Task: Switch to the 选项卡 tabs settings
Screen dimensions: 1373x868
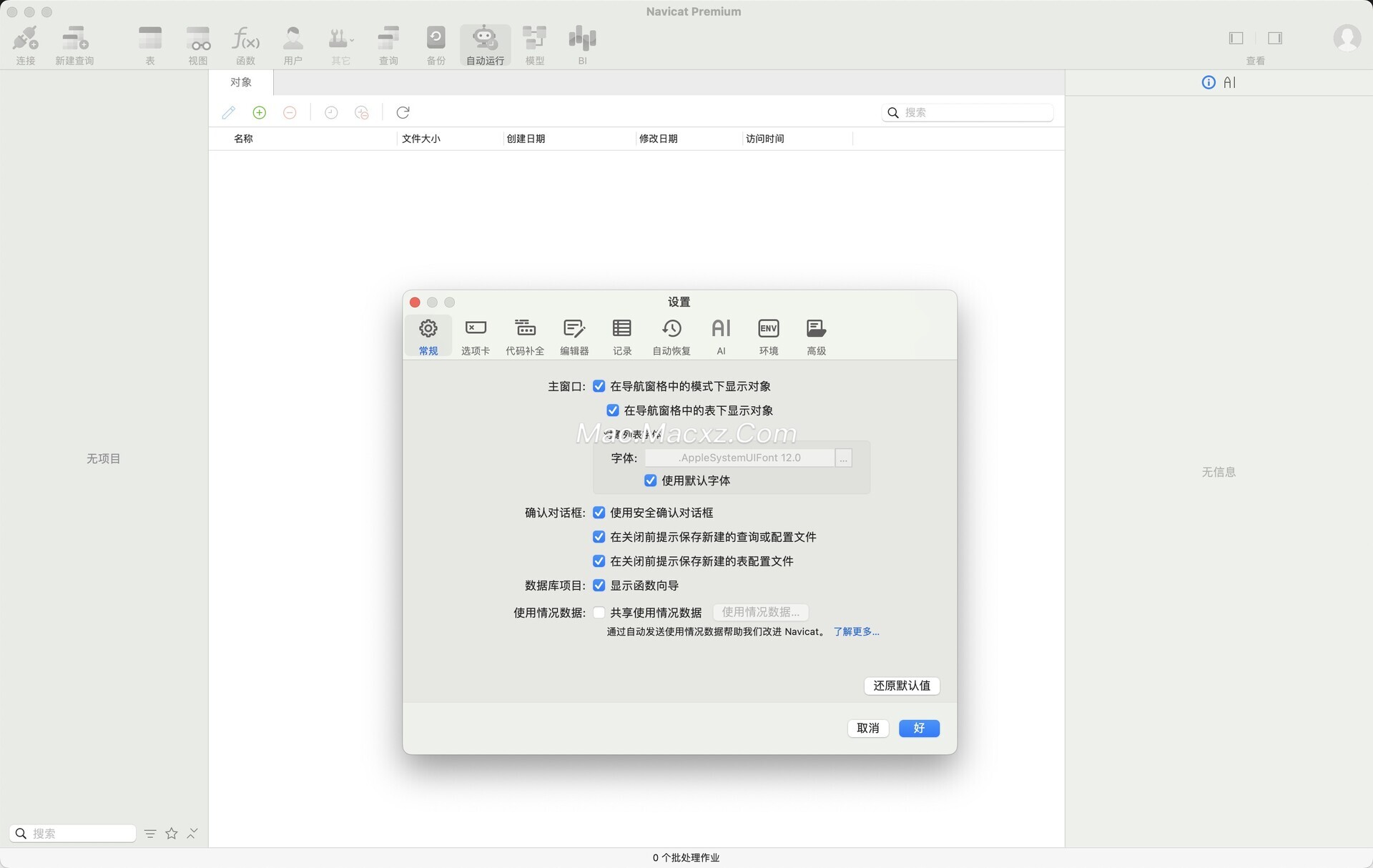Action: tap(476, 336)
